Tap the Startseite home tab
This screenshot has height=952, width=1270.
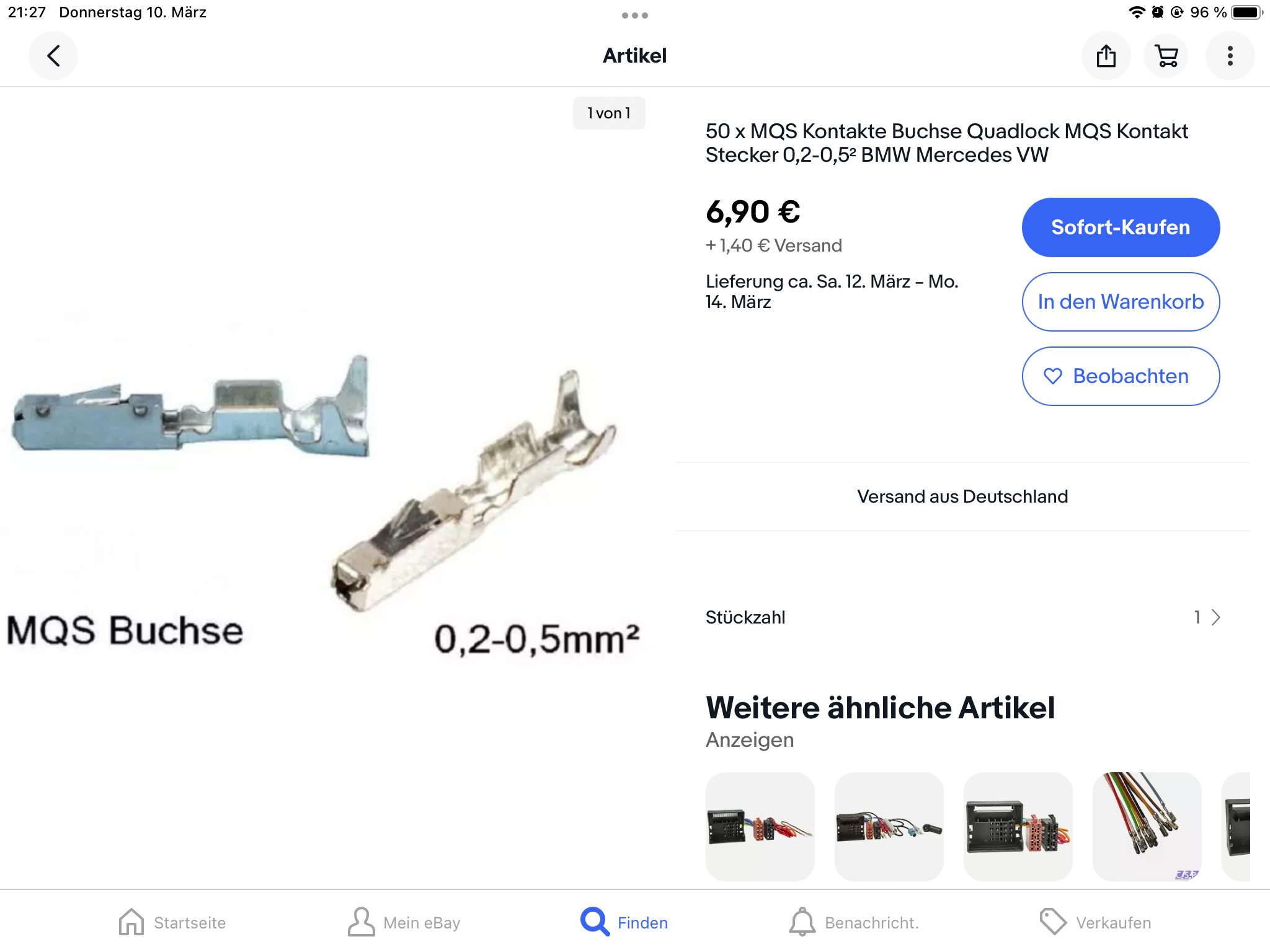[172, 922]
